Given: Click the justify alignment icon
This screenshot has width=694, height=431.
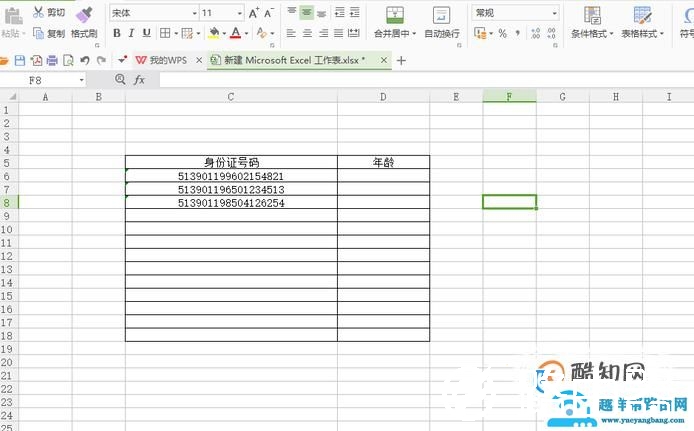Looking at the screenshot, I should (x=339, y=33).
